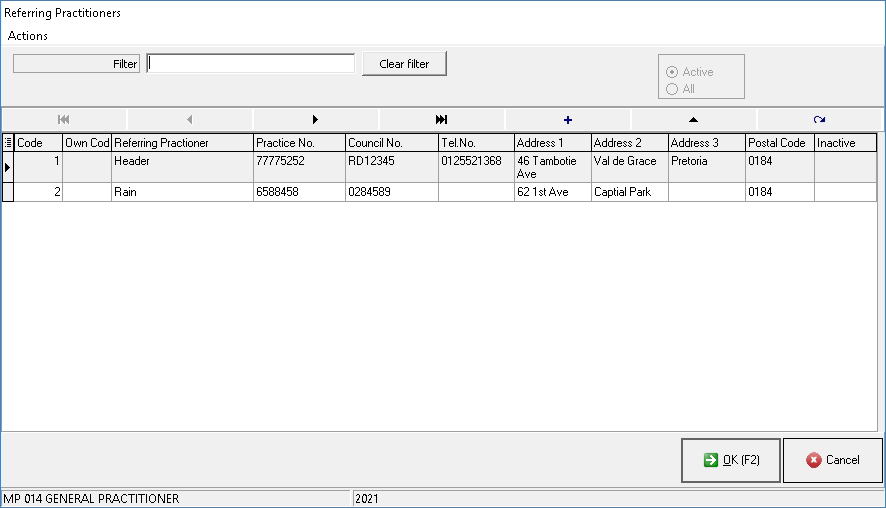Go to previous record arrow
The image size is (886, 508).
[x=190, y=119]
